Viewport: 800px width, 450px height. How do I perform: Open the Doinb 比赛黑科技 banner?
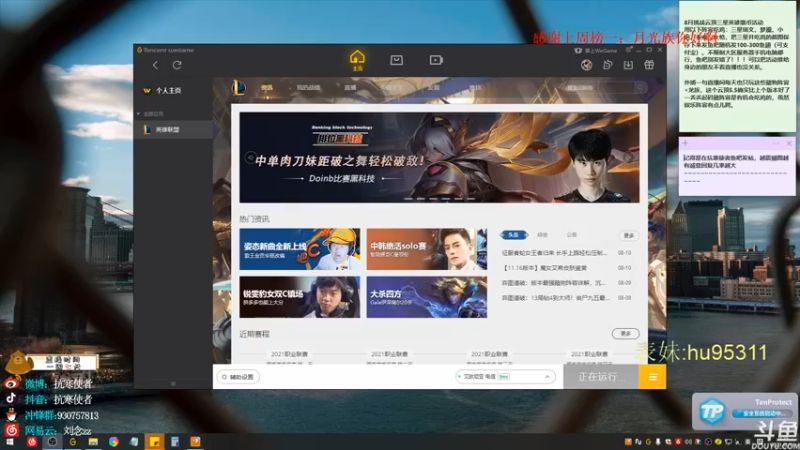(x=439, y=157)
